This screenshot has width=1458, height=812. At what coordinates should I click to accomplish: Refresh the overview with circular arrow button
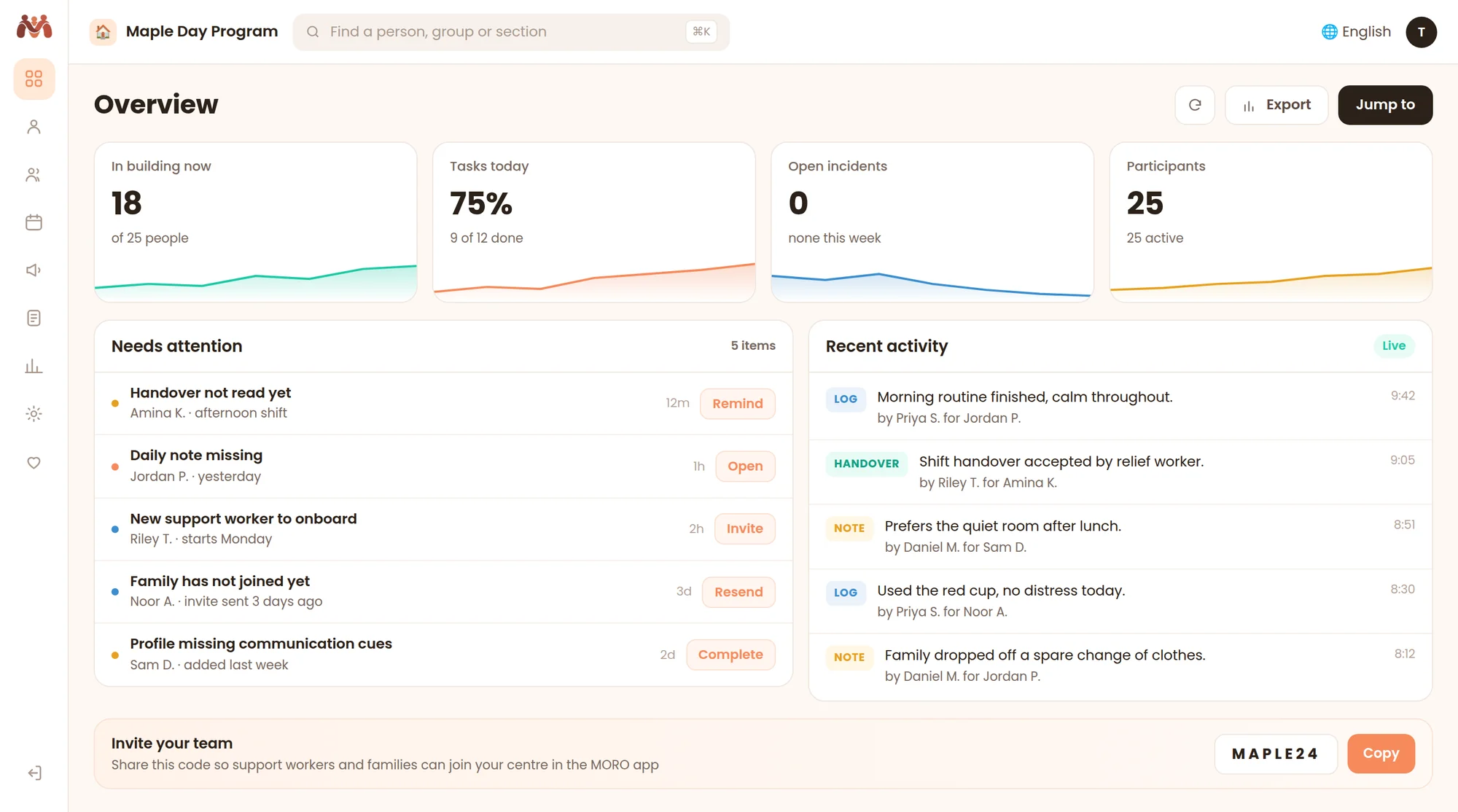click(1195, 105)
